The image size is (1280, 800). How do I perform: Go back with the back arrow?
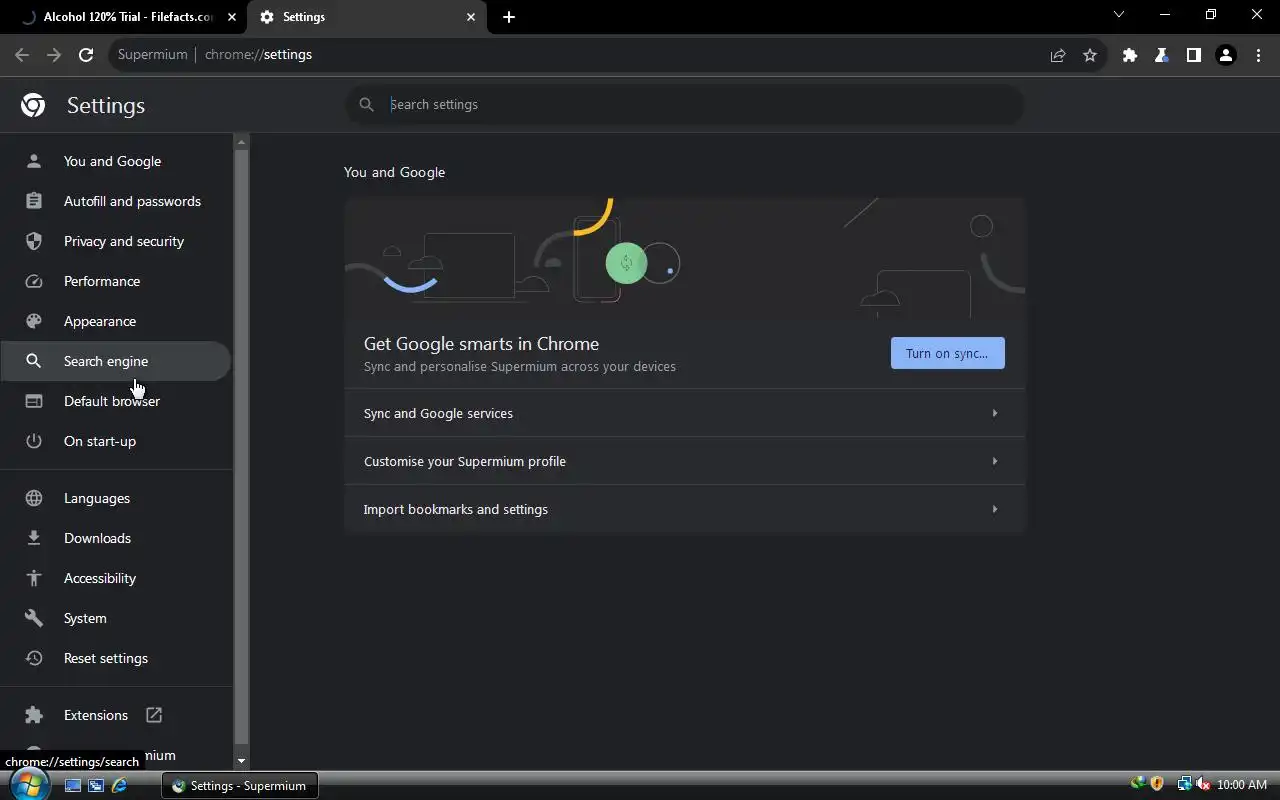click(x=22, y=55)
